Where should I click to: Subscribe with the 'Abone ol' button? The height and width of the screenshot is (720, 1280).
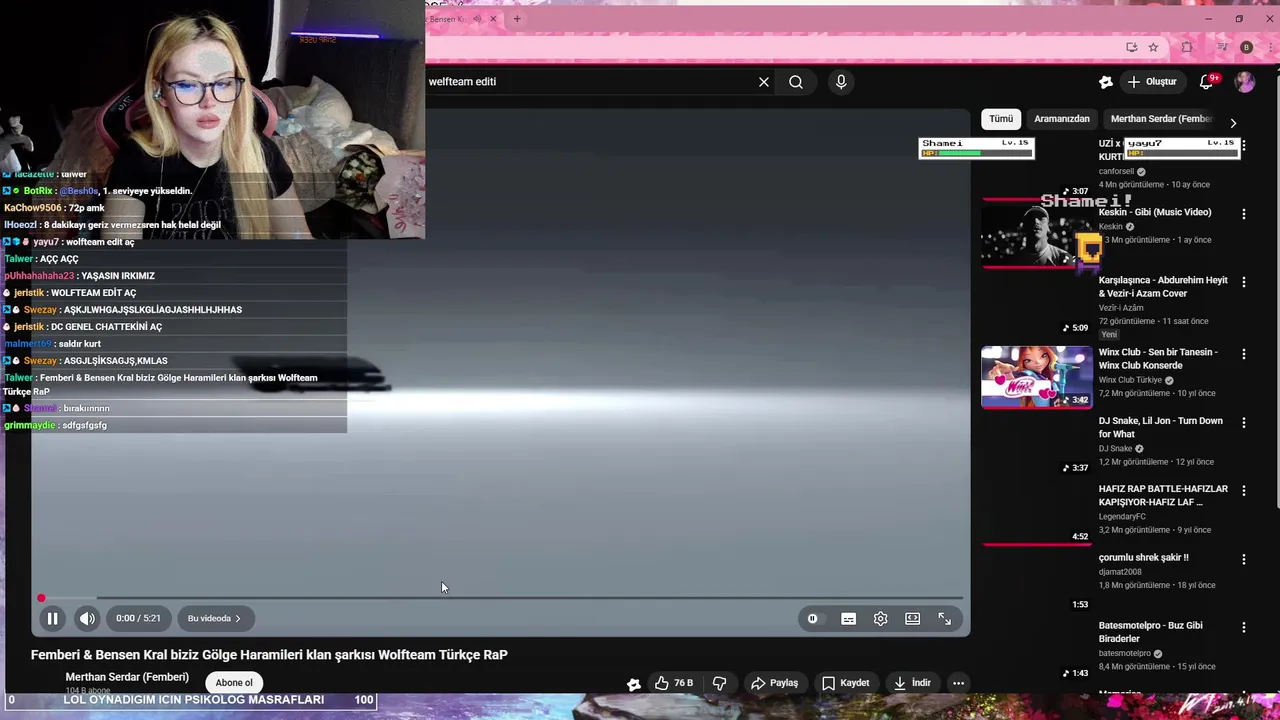click(234, 683)
